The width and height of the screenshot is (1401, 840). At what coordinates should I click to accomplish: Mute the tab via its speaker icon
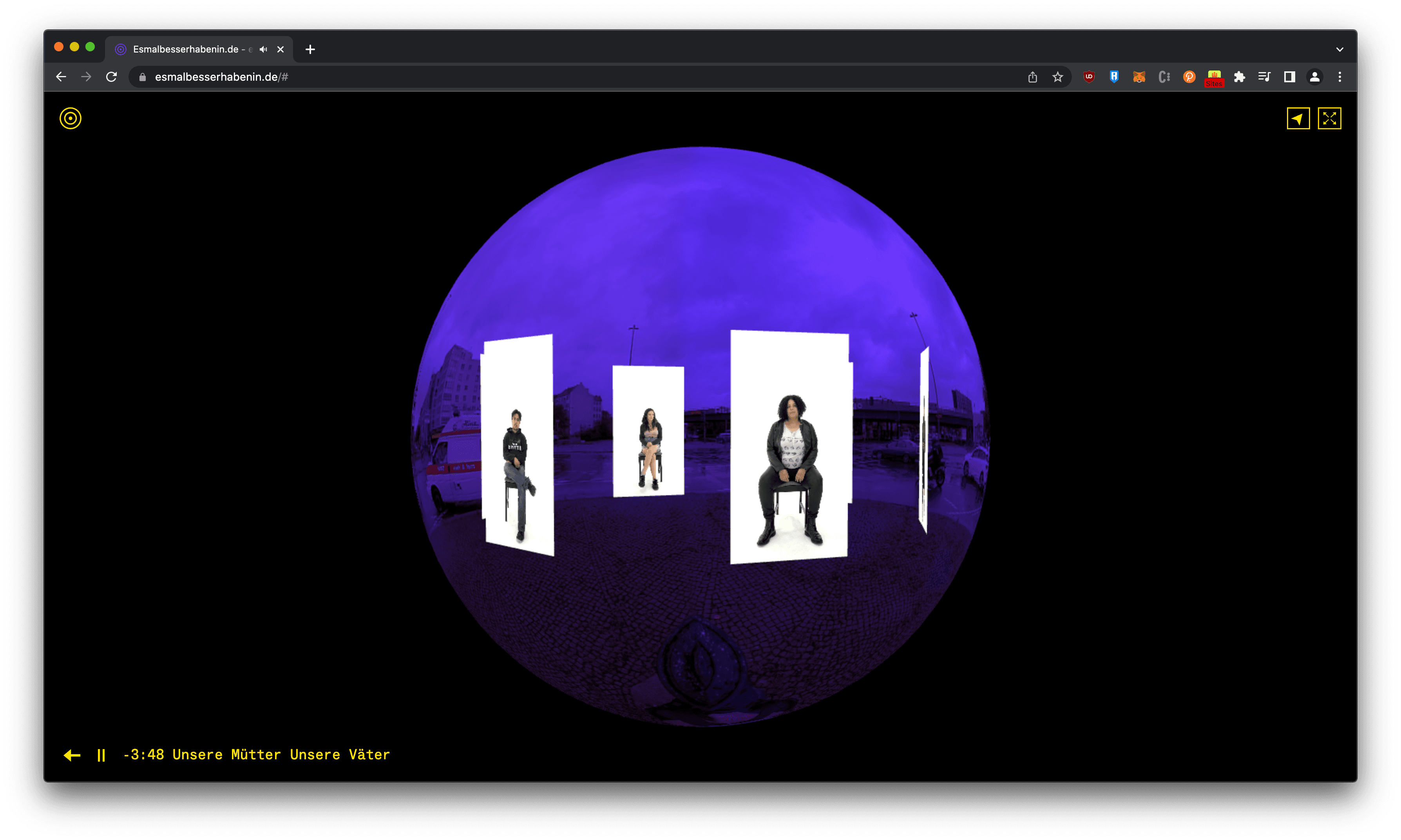click(x=263, y=49)
